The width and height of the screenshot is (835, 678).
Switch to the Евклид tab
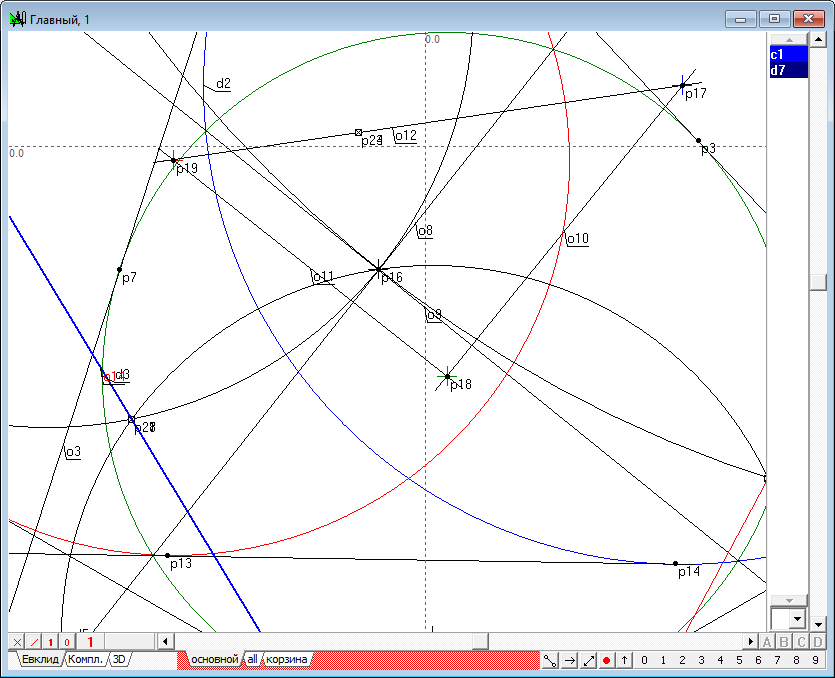coord(40,659)
